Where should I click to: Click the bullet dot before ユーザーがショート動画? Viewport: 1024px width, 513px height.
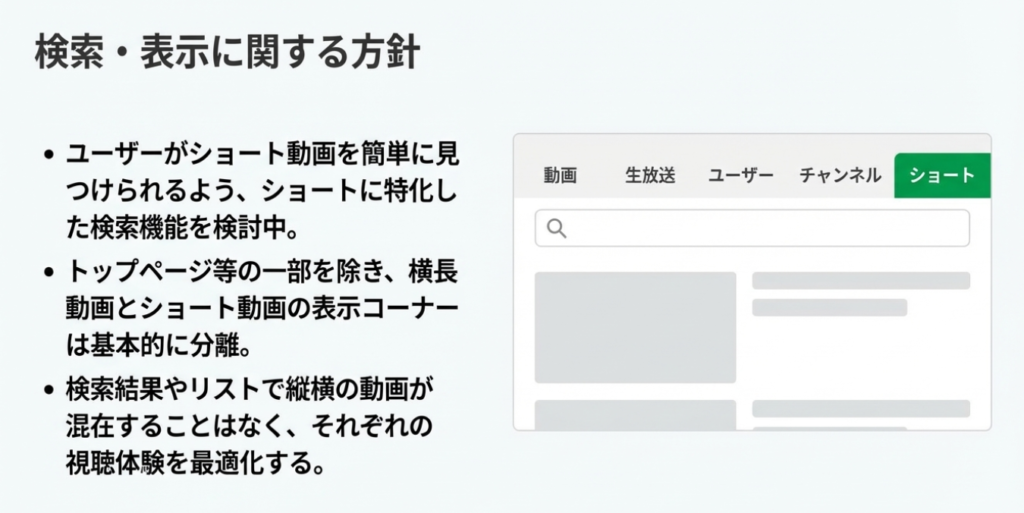tap(49, 156)
